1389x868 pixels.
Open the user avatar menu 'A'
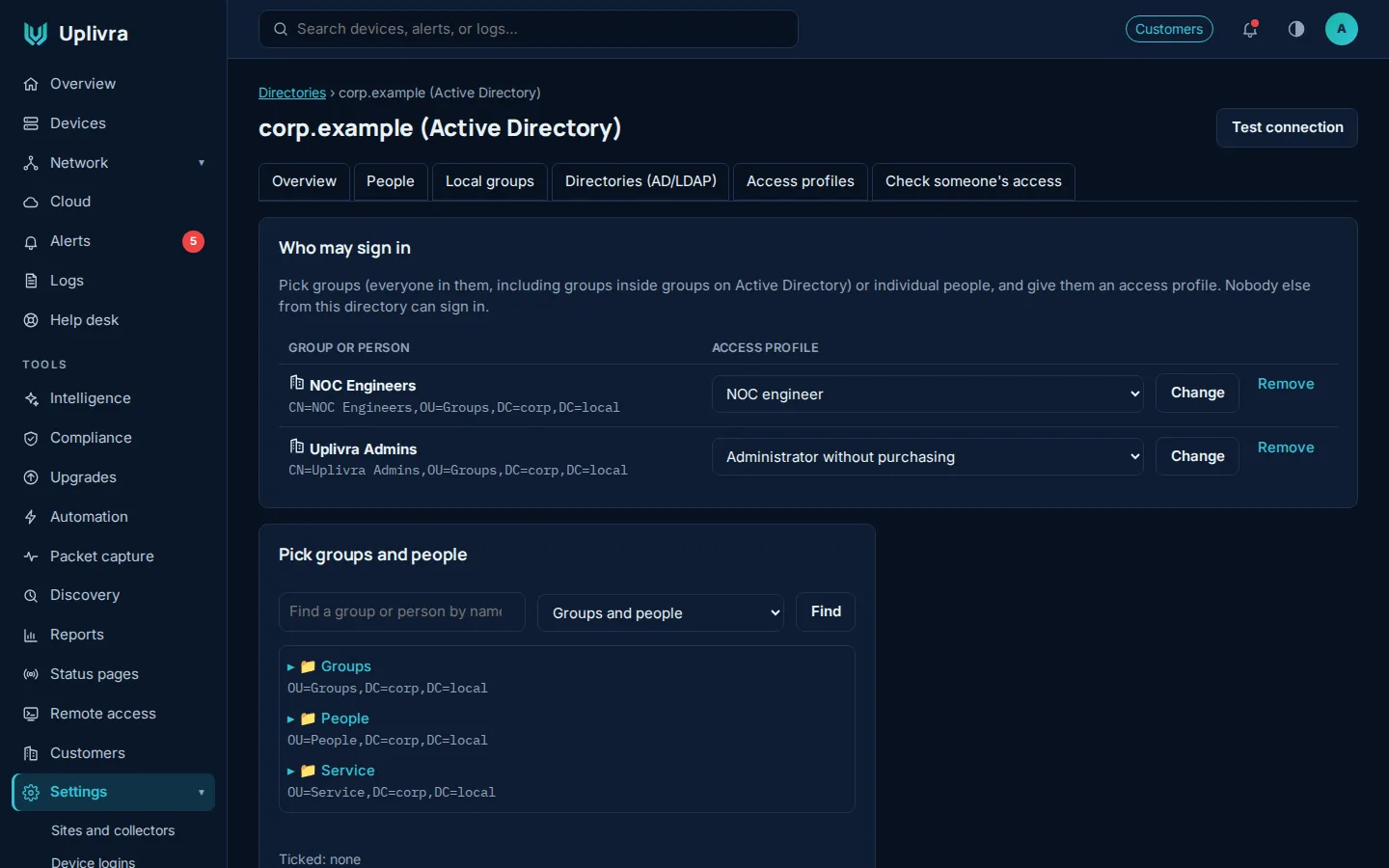coord(1342,29)
